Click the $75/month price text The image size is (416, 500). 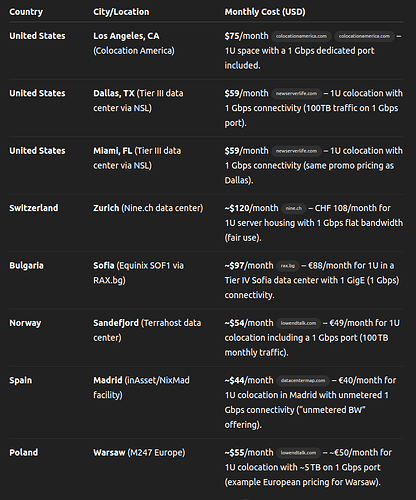click(x=246, y=36)
